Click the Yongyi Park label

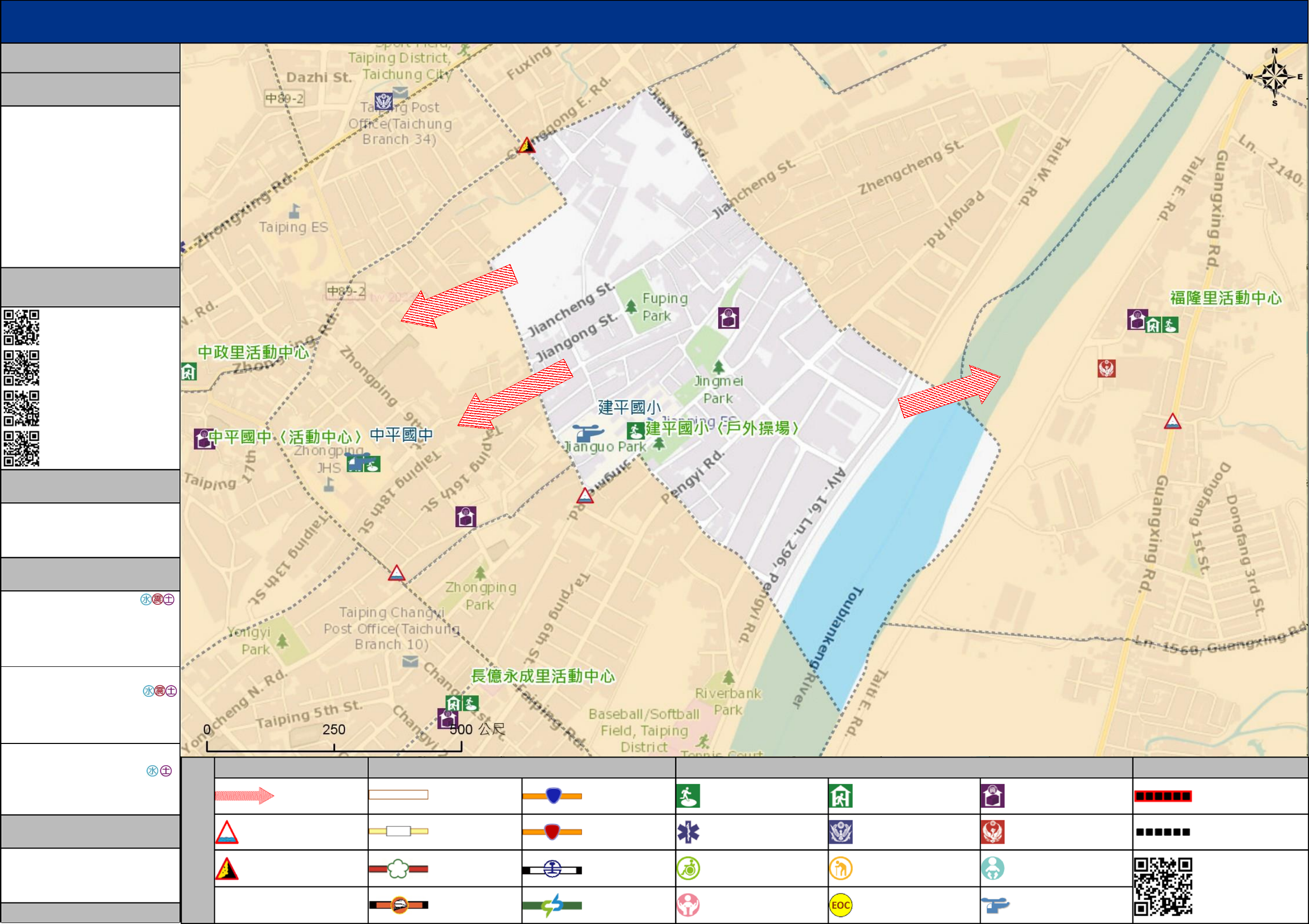tap(250, 640)
